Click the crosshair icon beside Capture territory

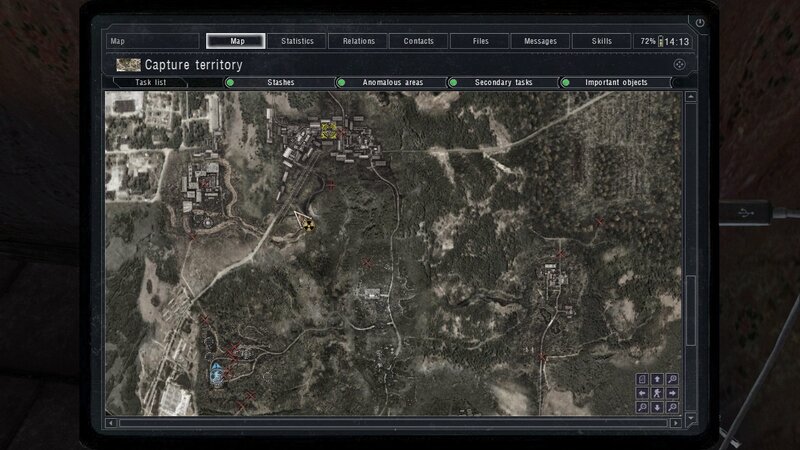[x=679, y=64]
